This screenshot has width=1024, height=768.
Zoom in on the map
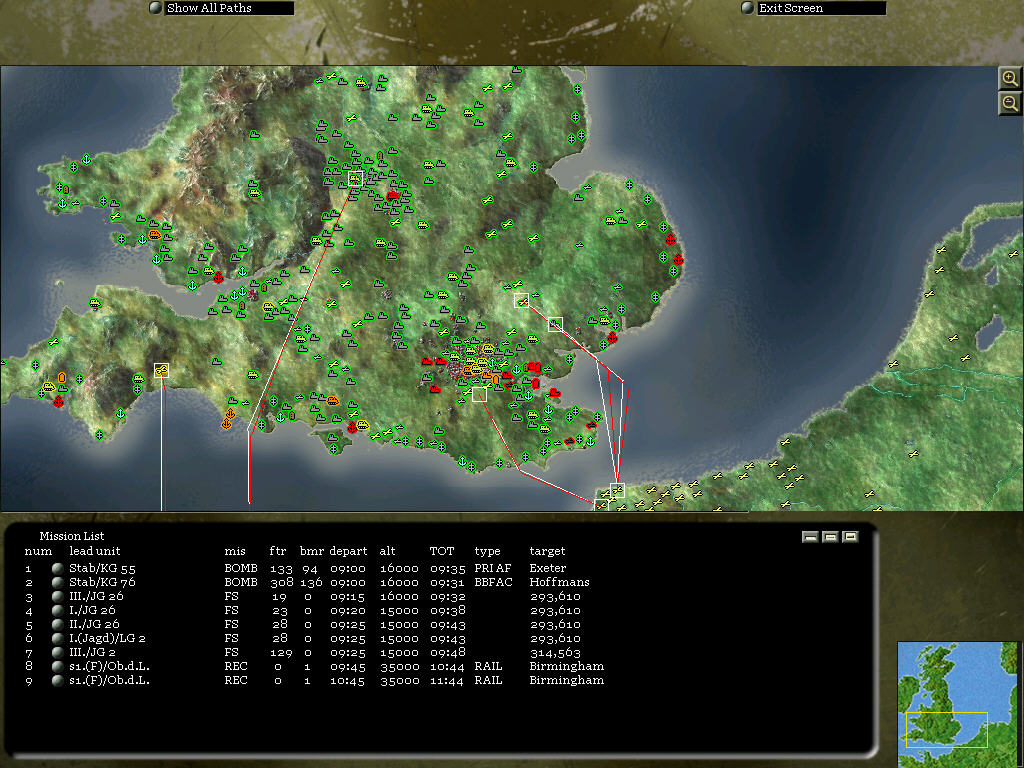click(1010, 79)
